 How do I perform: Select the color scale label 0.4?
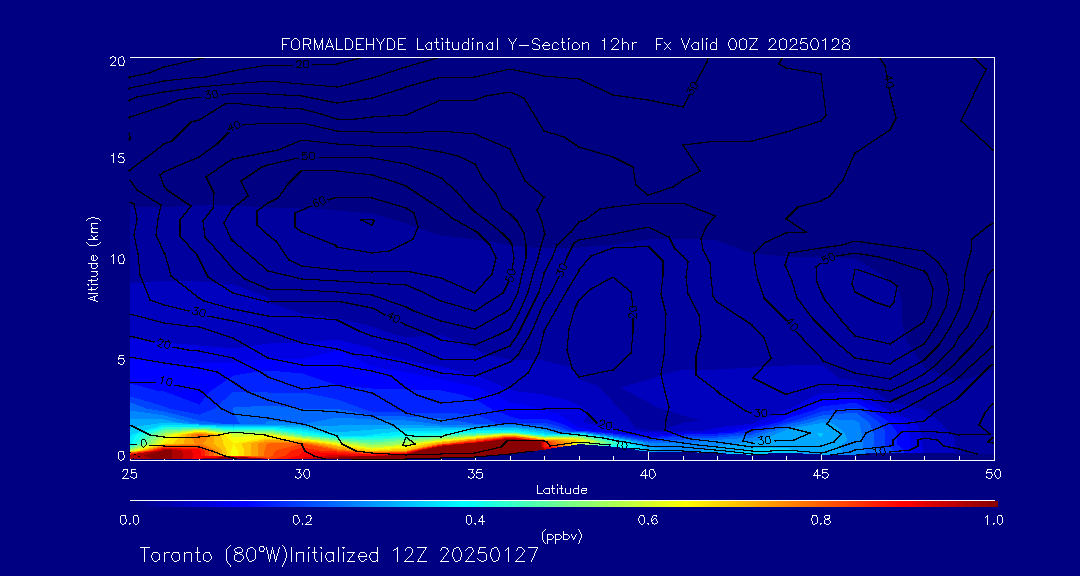(x=475, y=520)
